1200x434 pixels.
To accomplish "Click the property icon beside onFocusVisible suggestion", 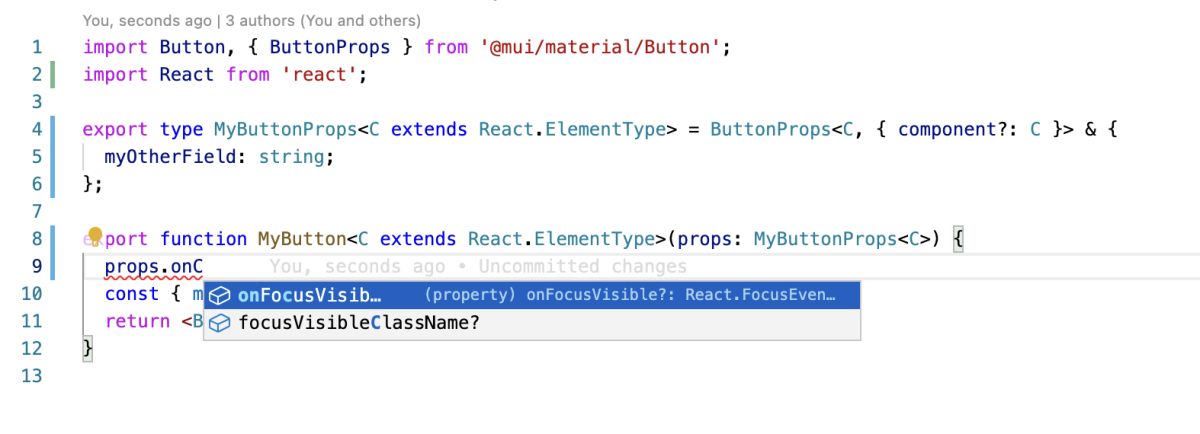I will click(x=221, y=296).
